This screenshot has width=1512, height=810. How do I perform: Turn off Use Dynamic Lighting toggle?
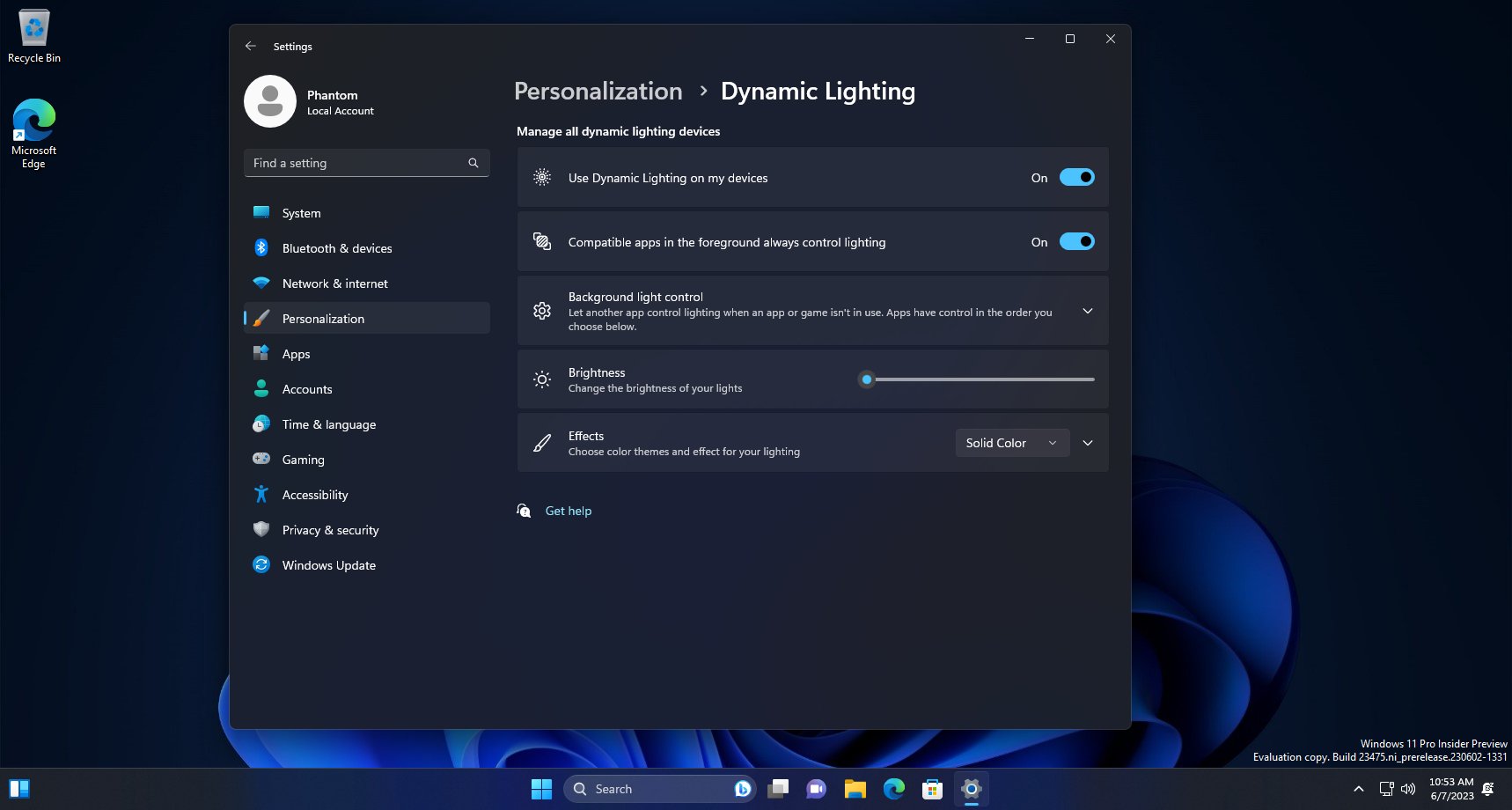[1077, 177]
